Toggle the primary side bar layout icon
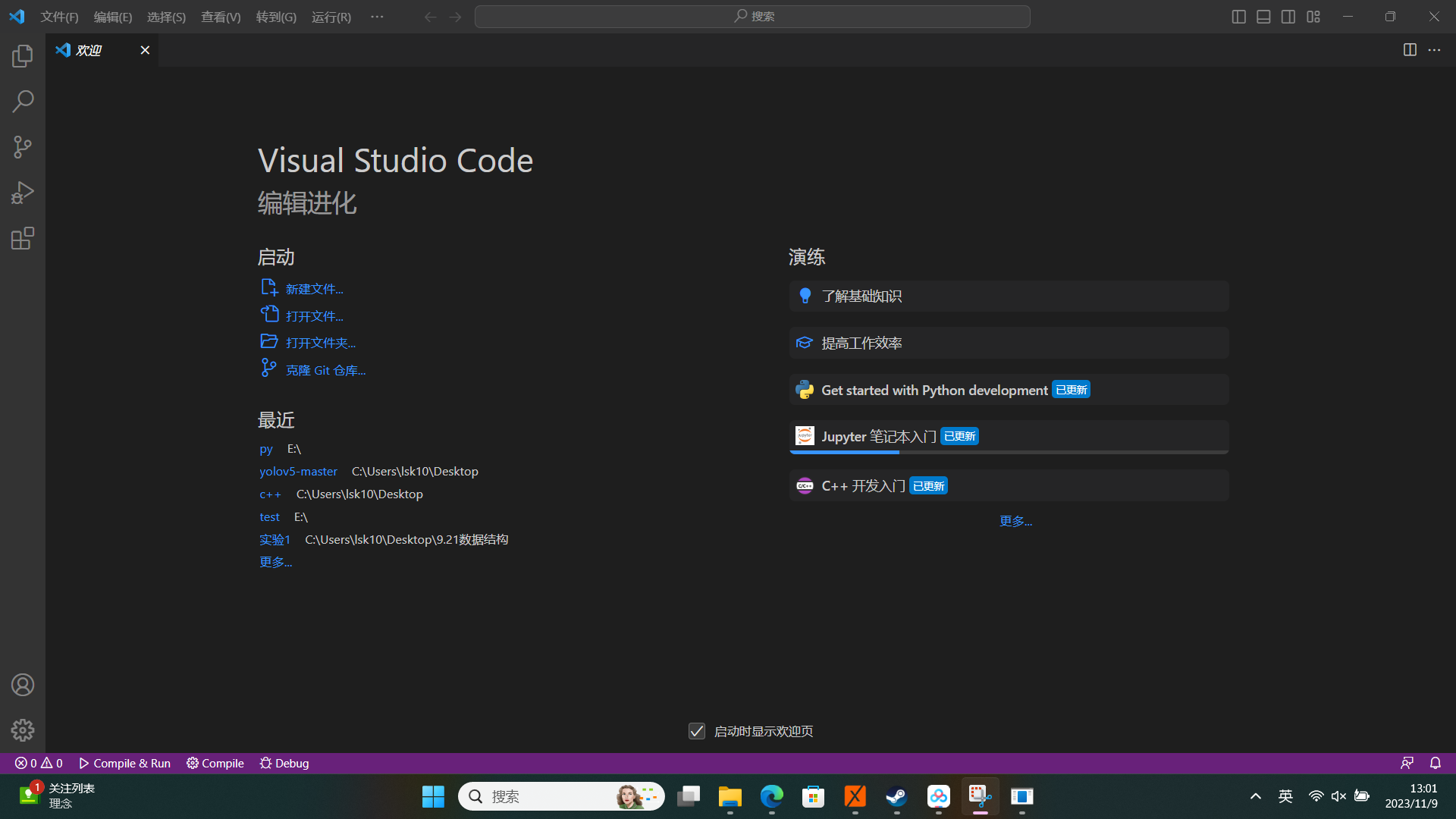 (x=1239, y=17)
